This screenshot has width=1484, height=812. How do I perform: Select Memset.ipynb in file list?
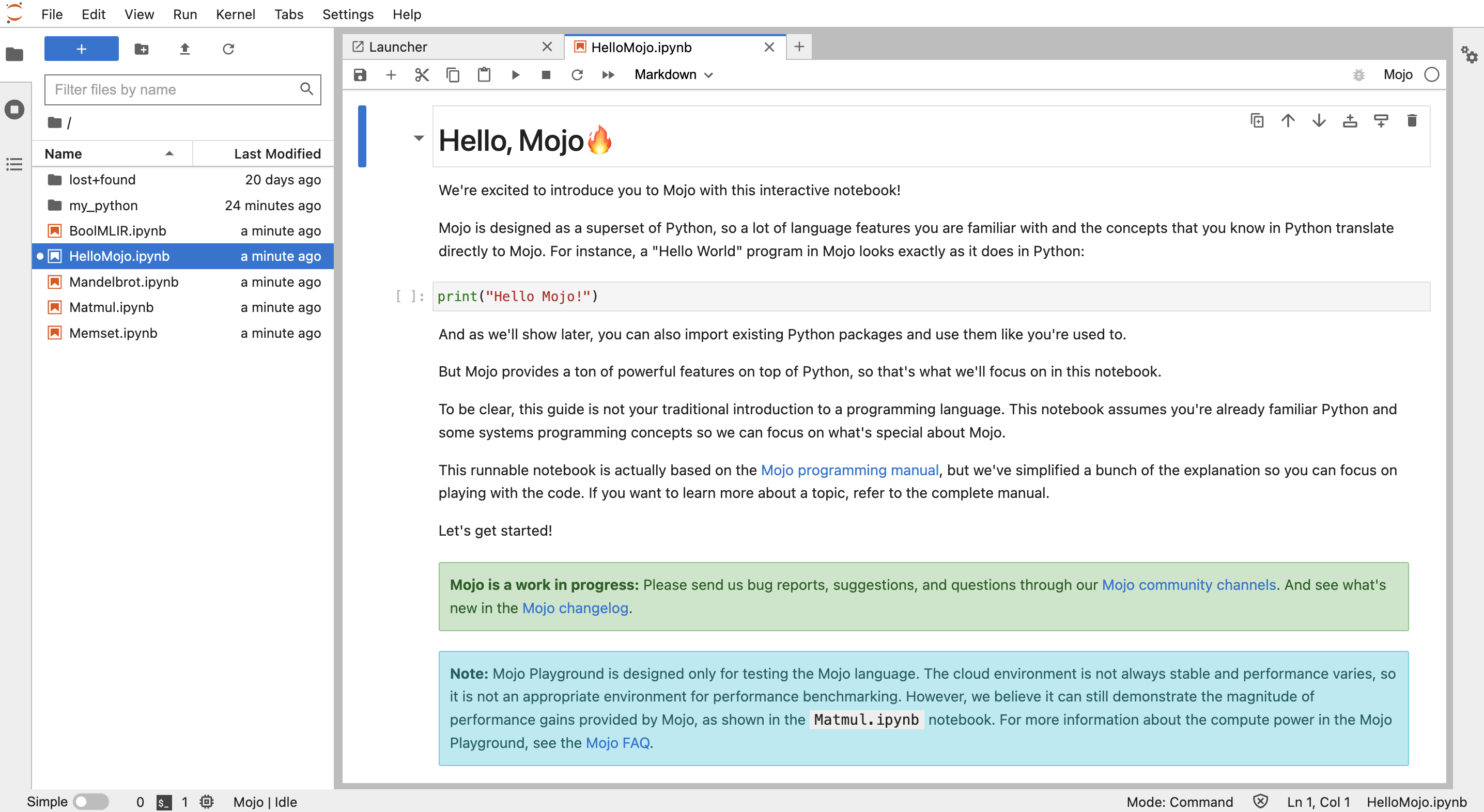(182, 334)
